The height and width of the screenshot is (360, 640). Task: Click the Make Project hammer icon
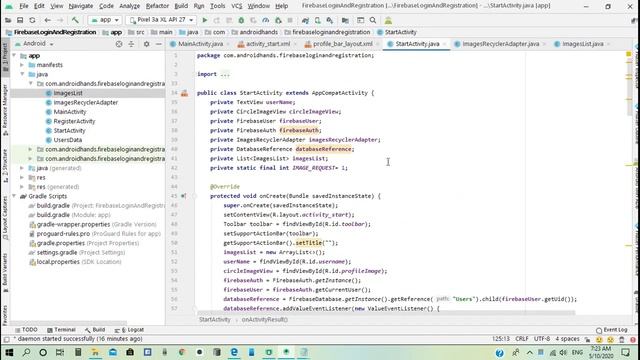pyautogui.click(x=75, y=20)
